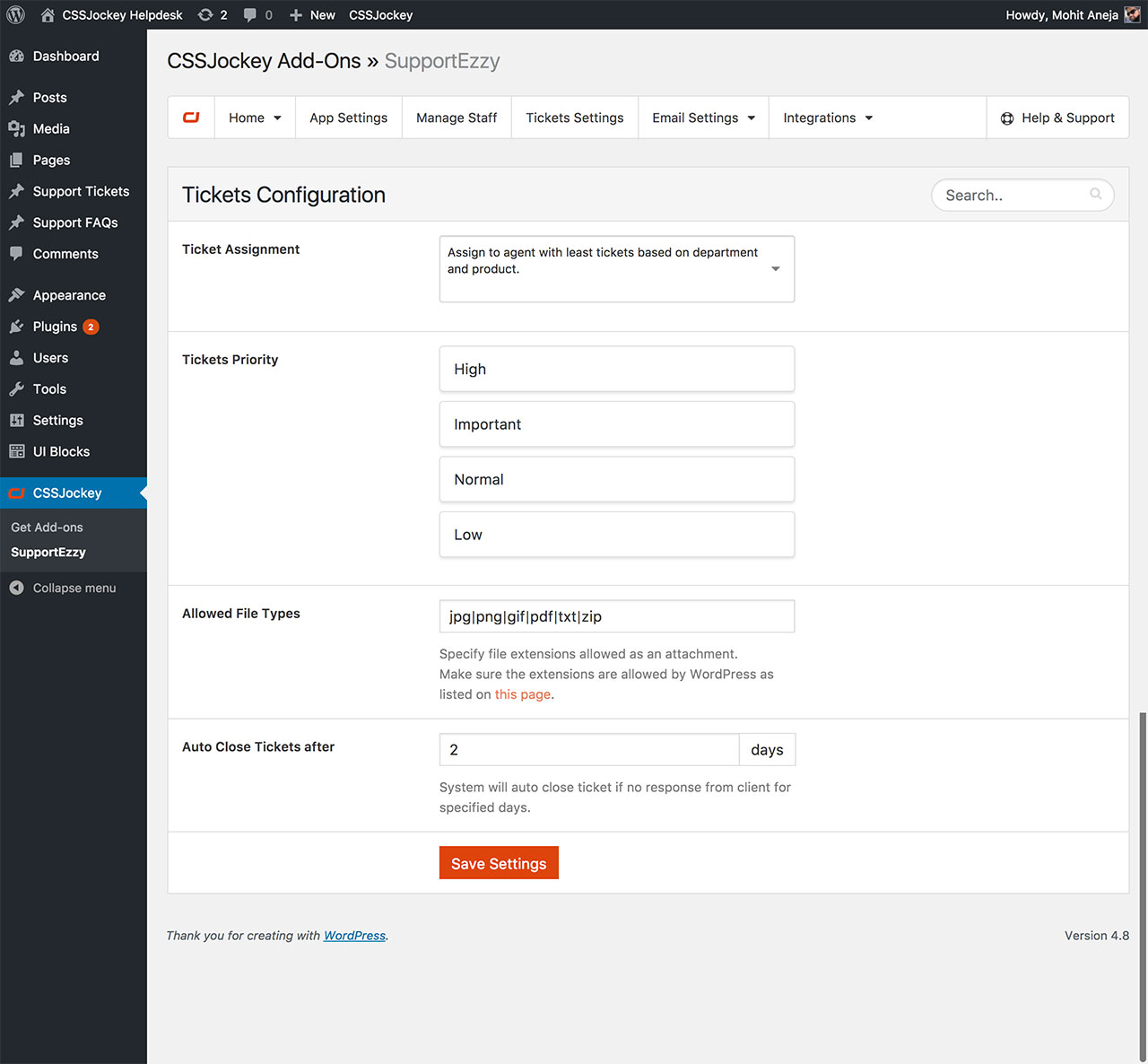Image resolution: width=1148 pixels, height=1064 pixels.
Task: Expand the Home dropdown menu
Action: point(255,118)
